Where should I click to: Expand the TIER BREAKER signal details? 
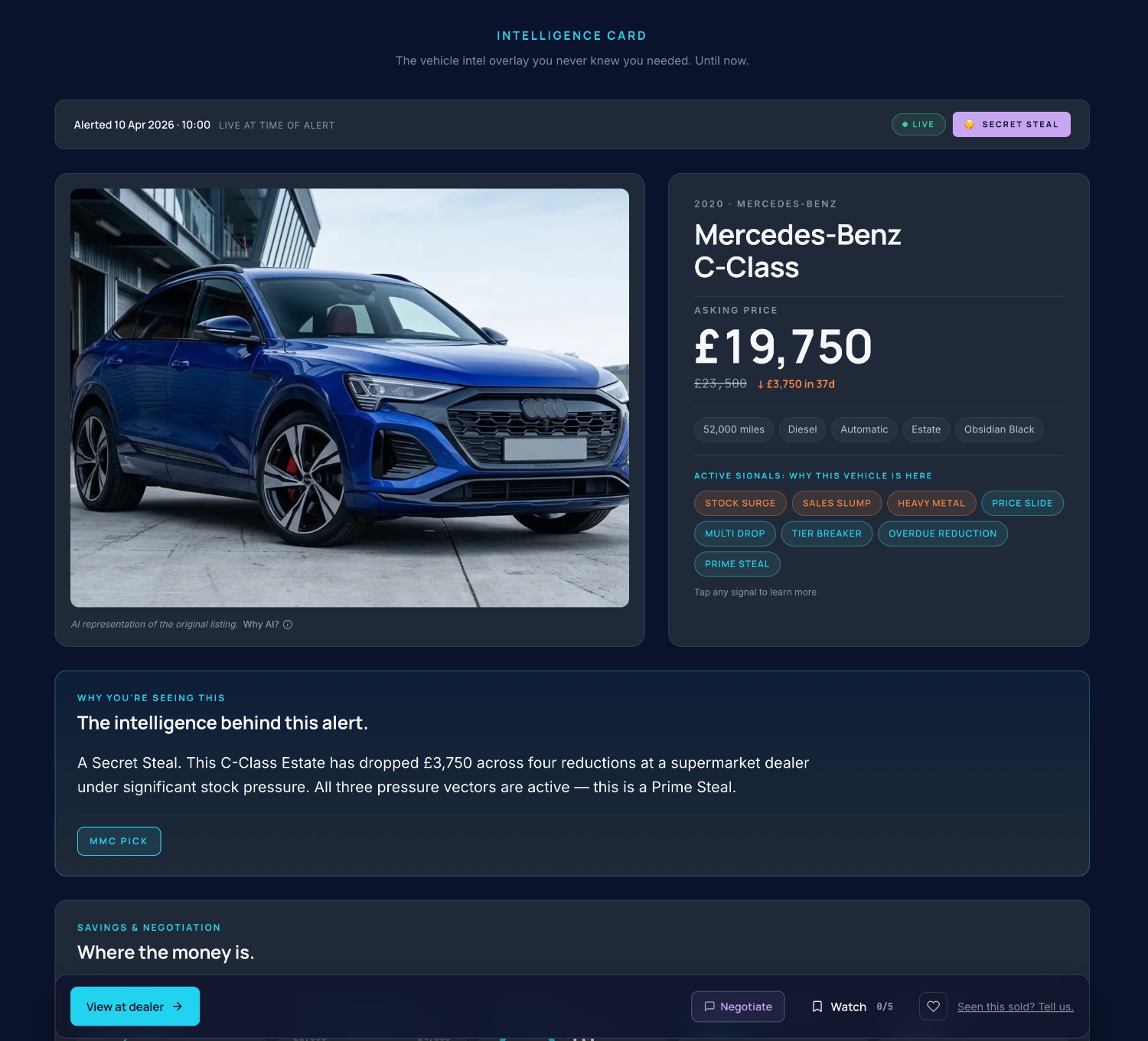(827, 534)
